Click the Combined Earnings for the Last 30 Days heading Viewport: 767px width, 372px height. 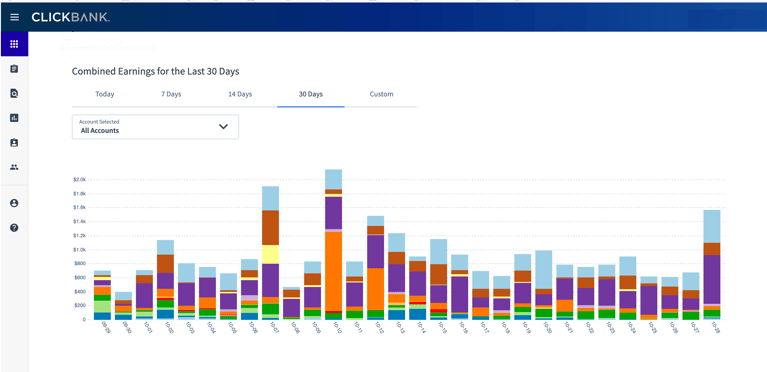point(156,71)
